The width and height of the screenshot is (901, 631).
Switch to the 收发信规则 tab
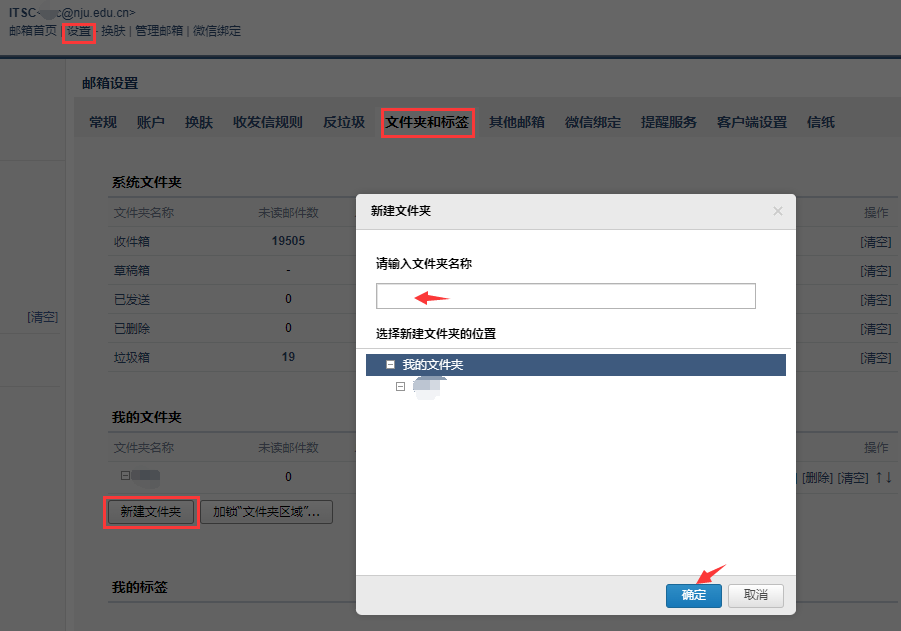267,122
